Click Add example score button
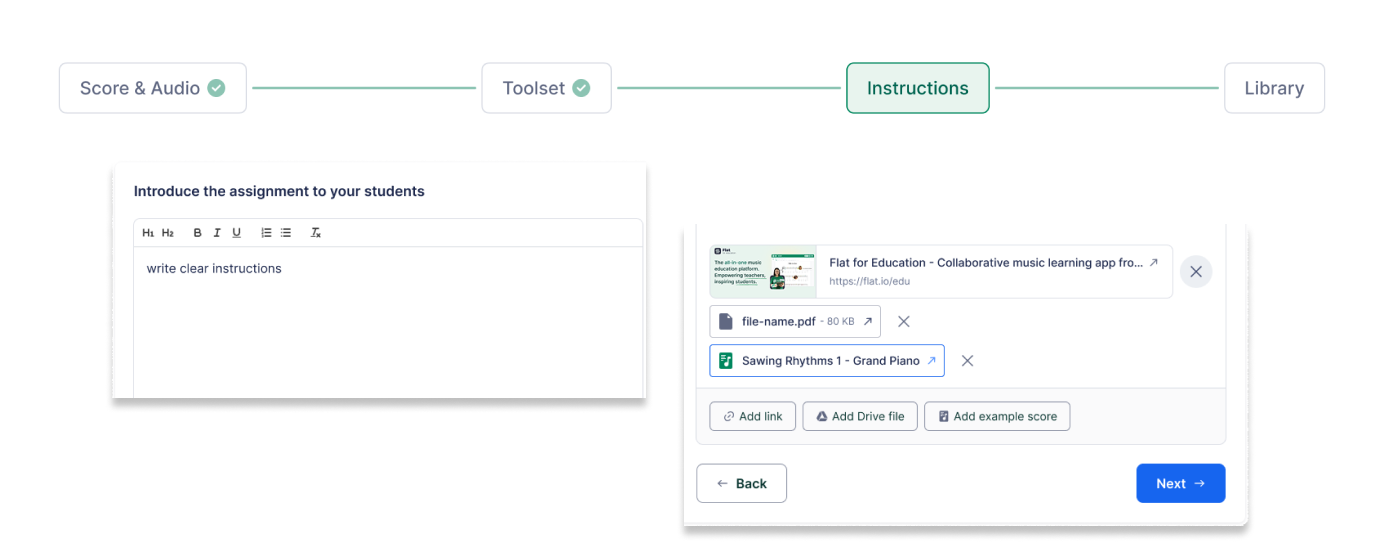1400x560 pixels. (x=996, y=416)
